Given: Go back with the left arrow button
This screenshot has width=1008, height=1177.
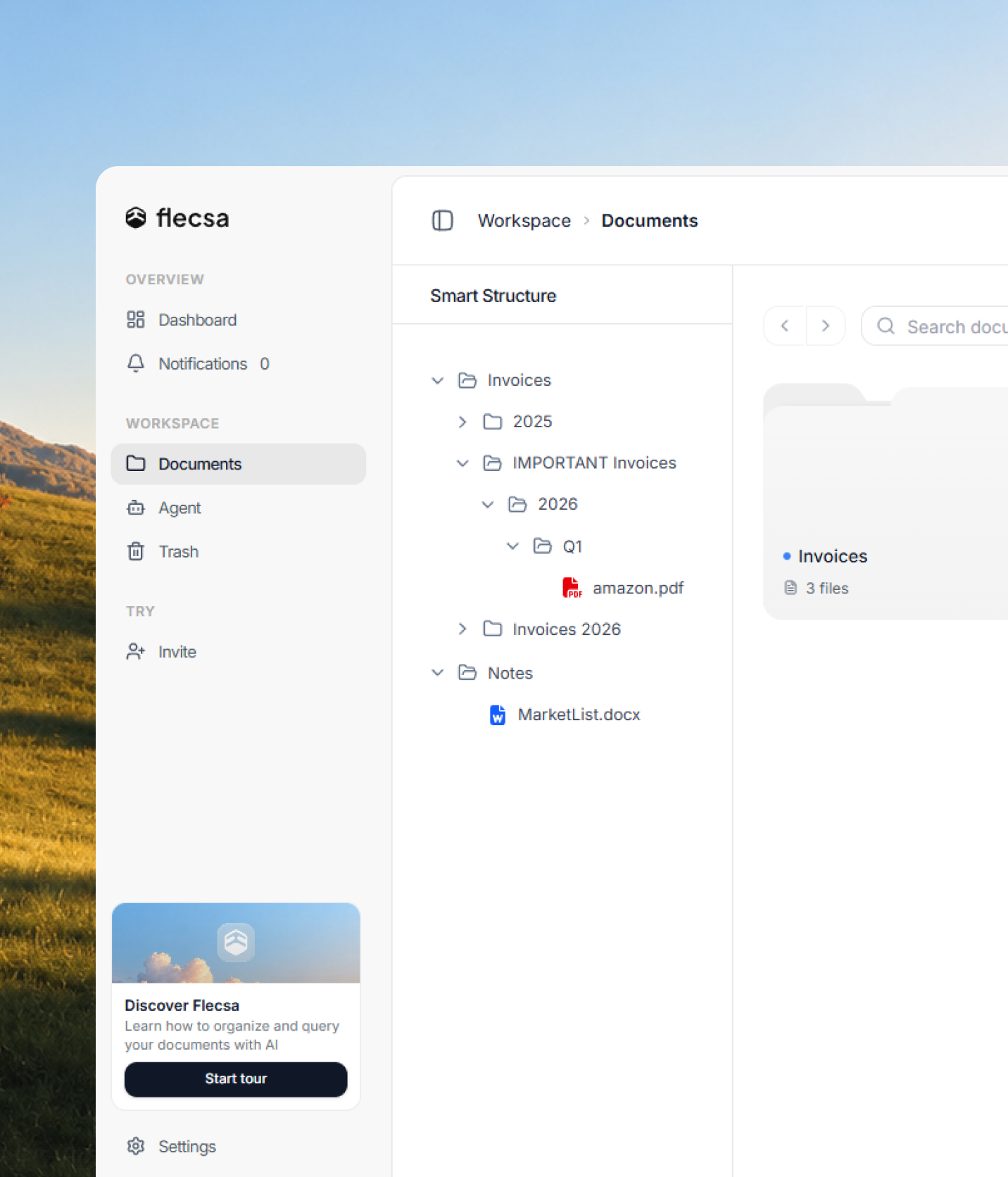Looking at the screenshot, I should [785, 326].
